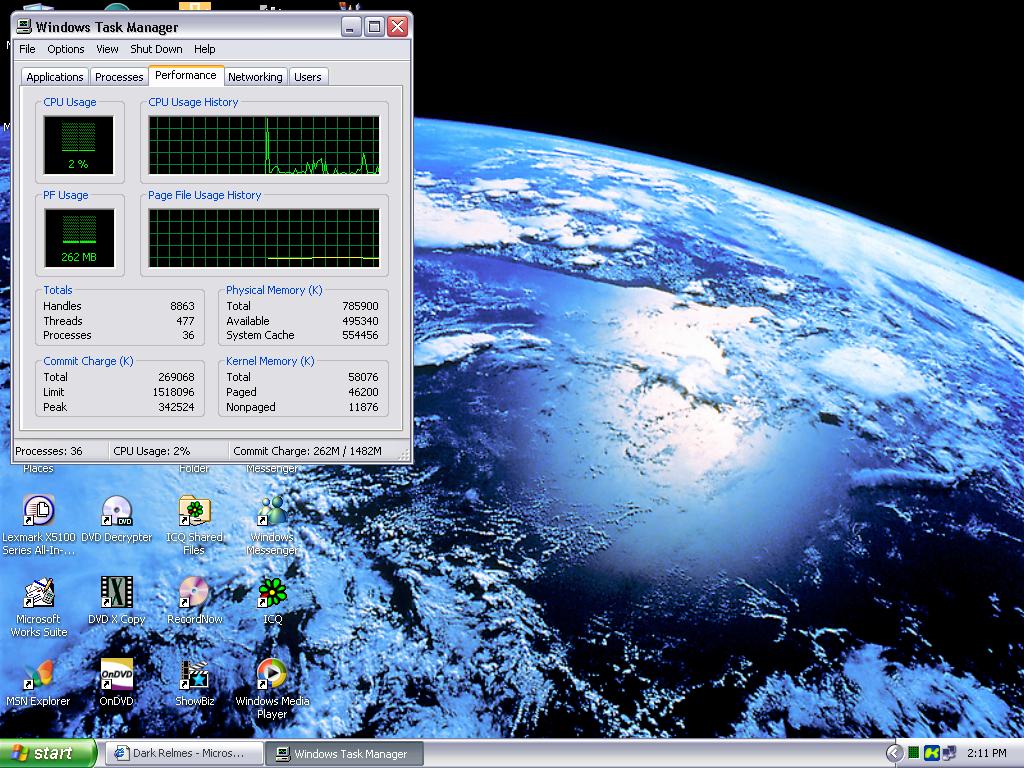Close the Windows Task Manager window
Image resolution: width=1024 pixels, height=768 pixels.
pos(398,27)
